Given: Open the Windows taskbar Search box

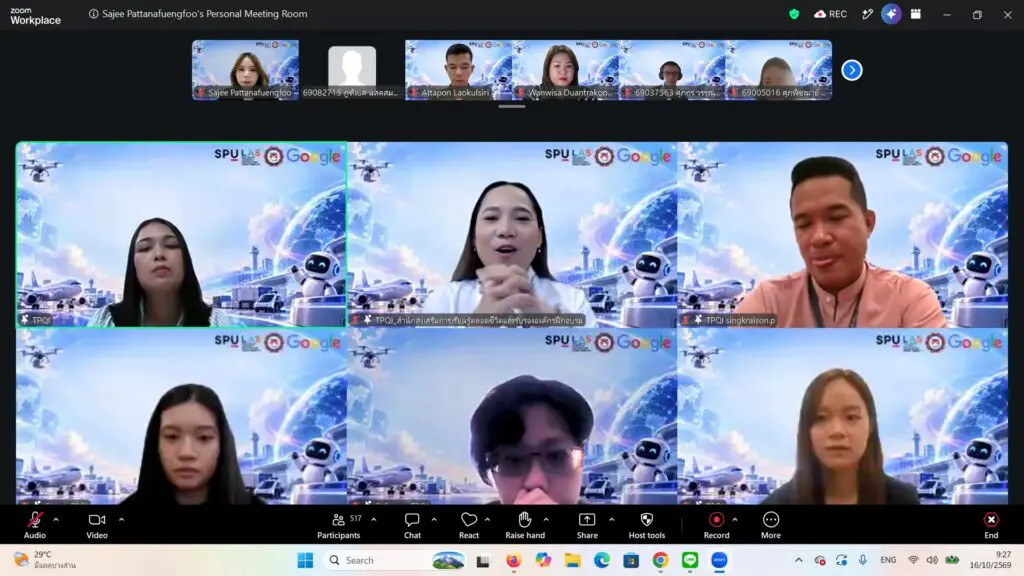Looking at the screenshot, I should tap(377, 560).
